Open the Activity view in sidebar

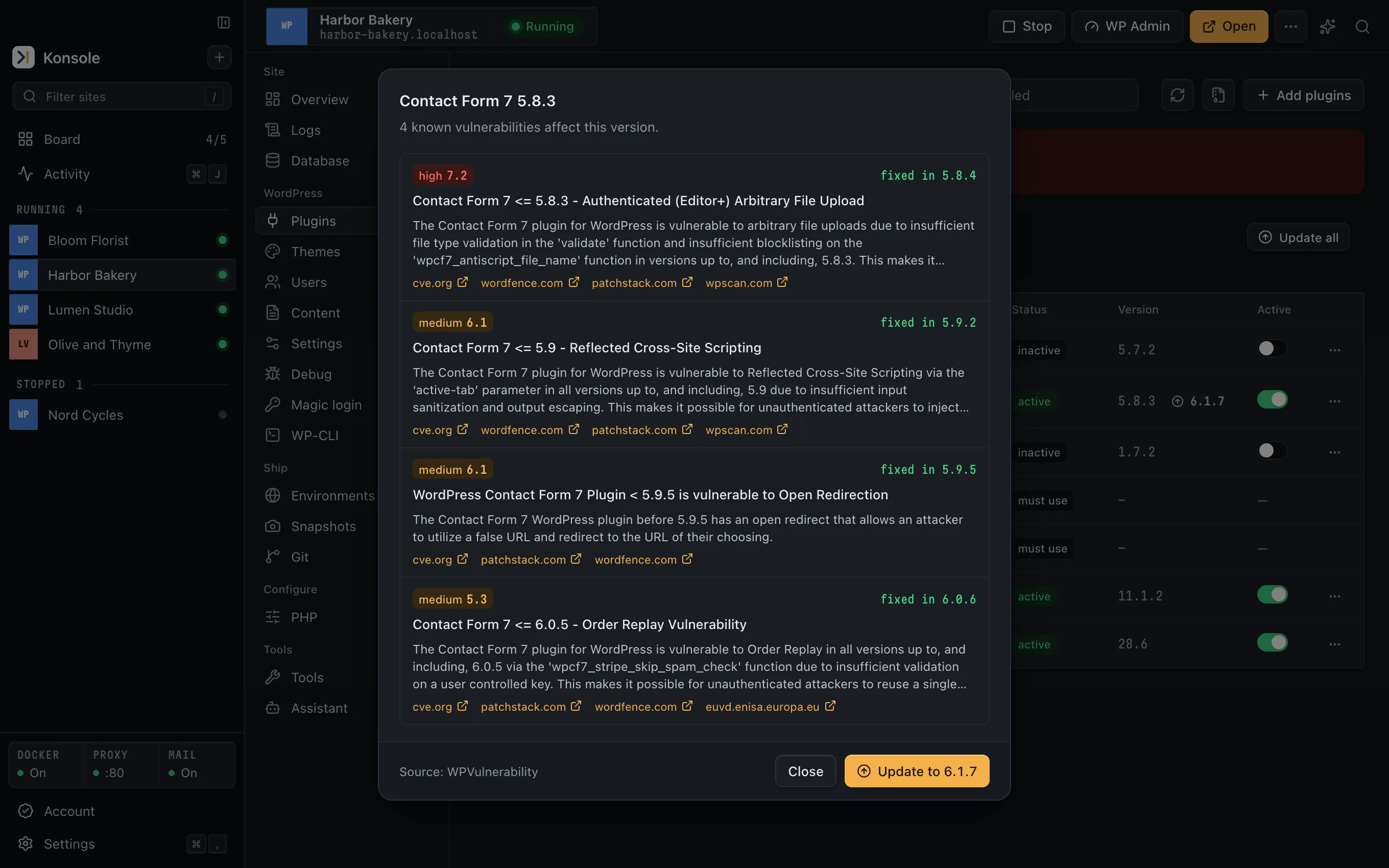(x=122, y=174)
